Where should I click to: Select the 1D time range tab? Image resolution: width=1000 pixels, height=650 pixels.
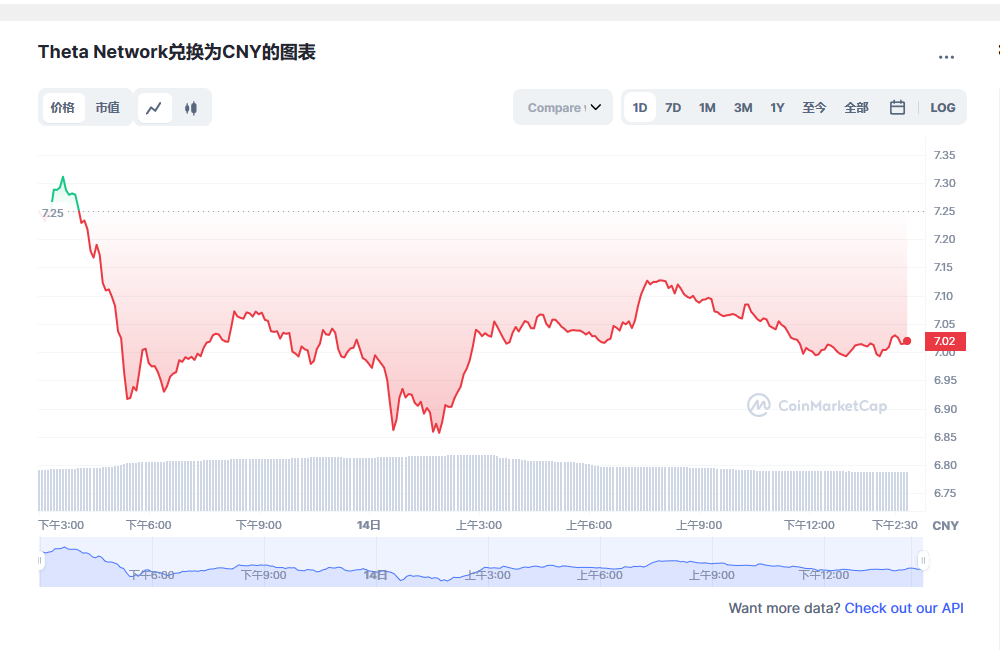(640, 108)
